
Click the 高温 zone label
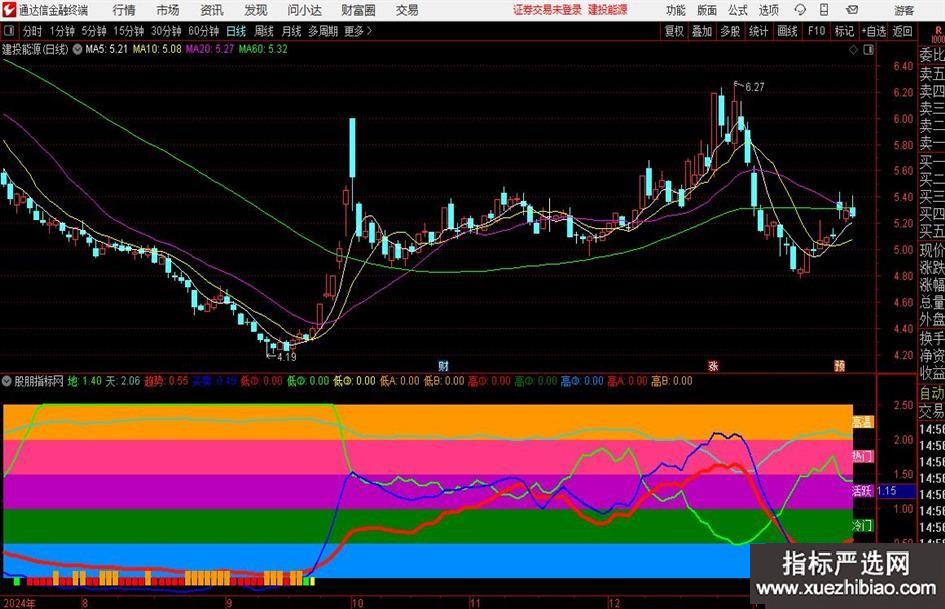[863, 422]
